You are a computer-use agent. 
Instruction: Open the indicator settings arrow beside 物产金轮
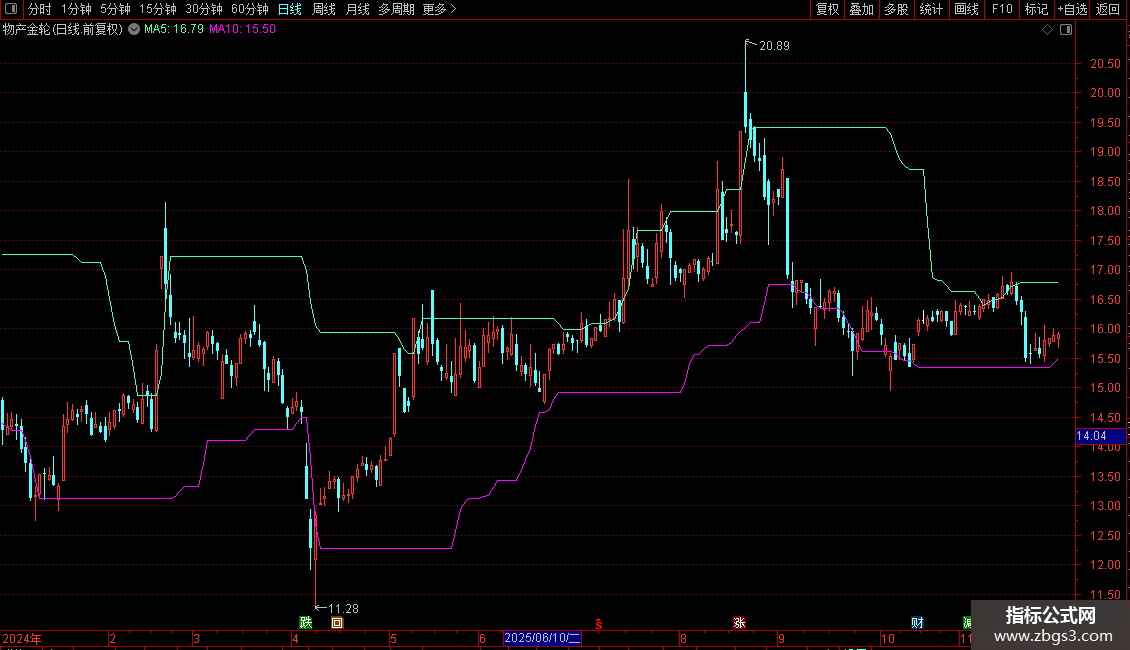coord(134,29)
